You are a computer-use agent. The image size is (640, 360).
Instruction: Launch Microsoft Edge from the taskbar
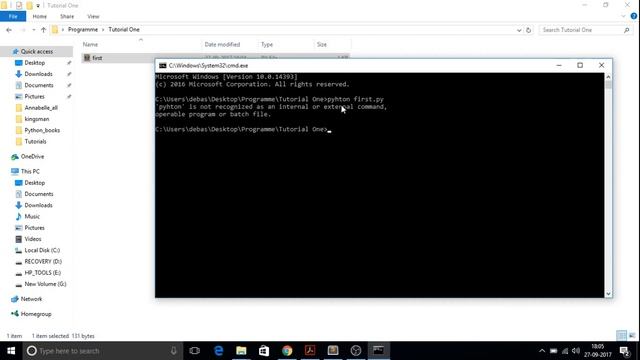218,351
